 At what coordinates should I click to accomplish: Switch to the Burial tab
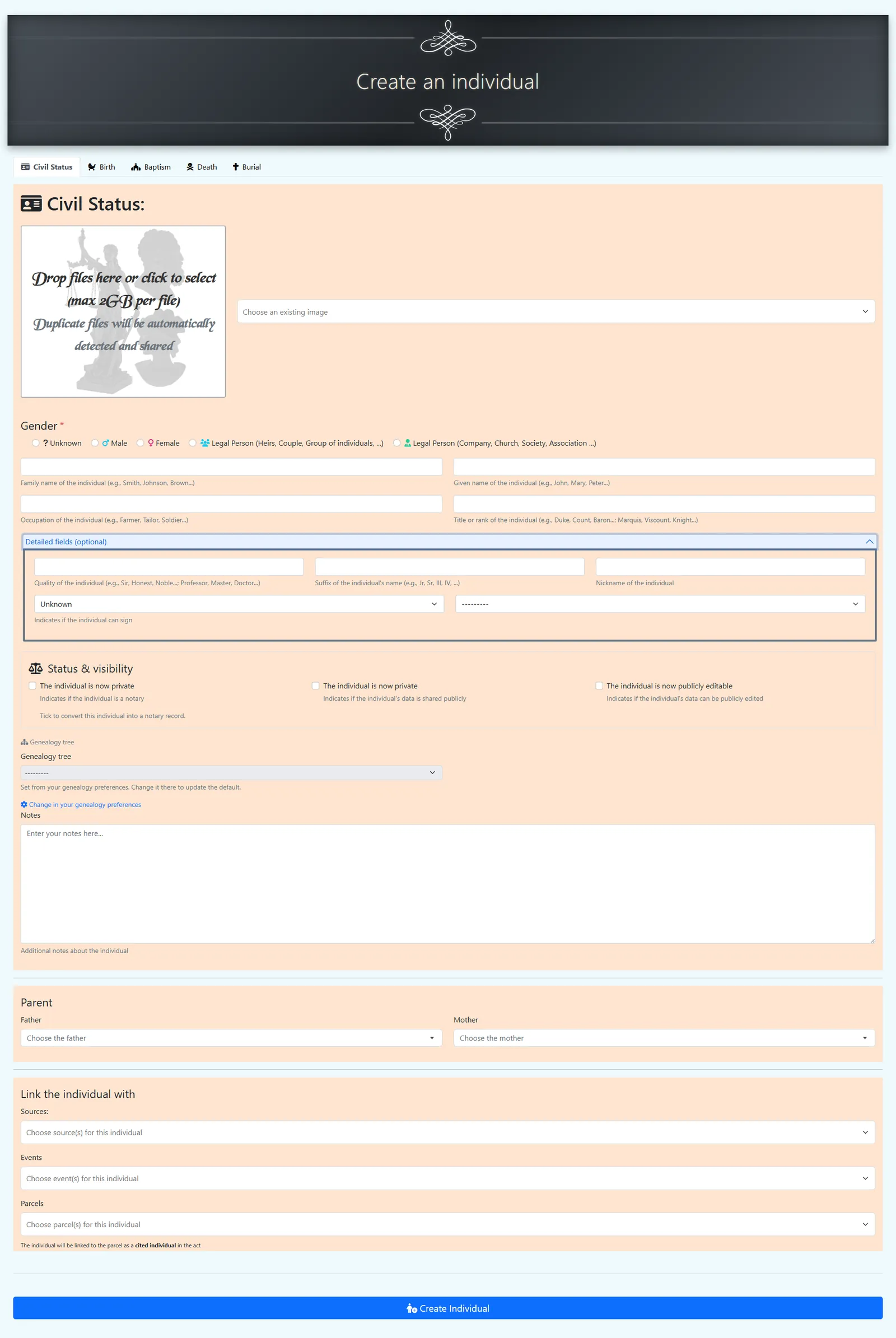(246, 167)
